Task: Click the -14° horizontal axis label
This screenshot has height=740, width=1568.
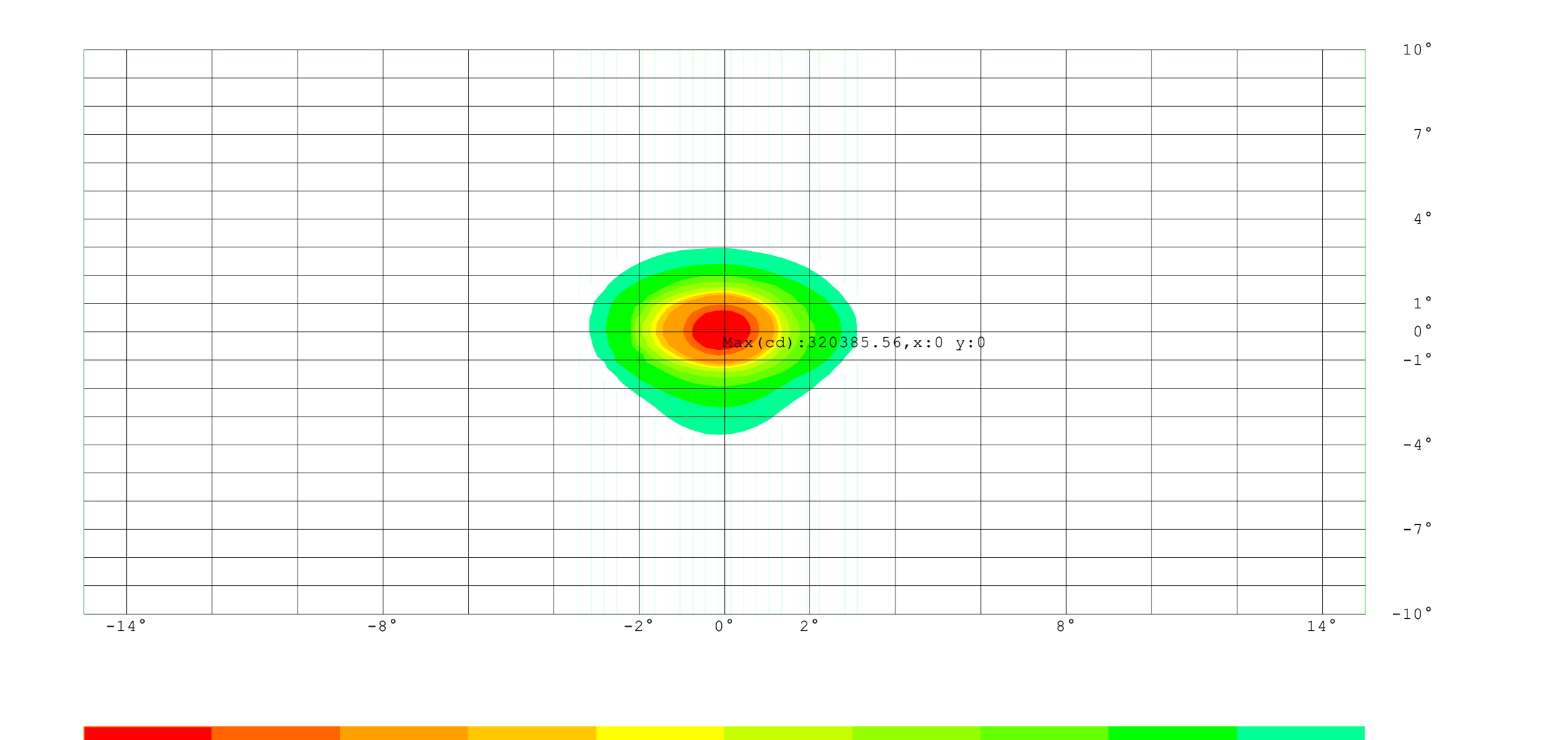Action: pyautogui.click(x=126, y=627)
